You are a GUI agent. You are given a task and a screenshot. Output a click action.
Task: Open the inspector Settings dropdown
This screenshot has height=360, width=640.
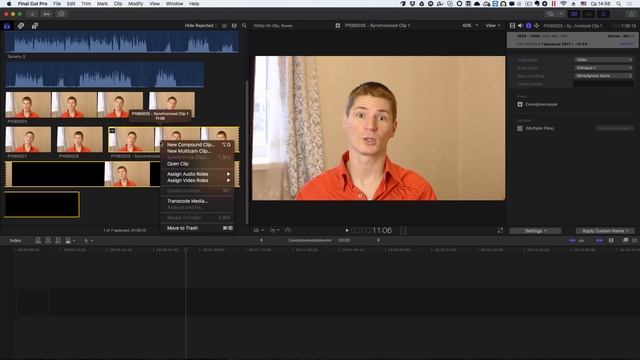point(536,231)
